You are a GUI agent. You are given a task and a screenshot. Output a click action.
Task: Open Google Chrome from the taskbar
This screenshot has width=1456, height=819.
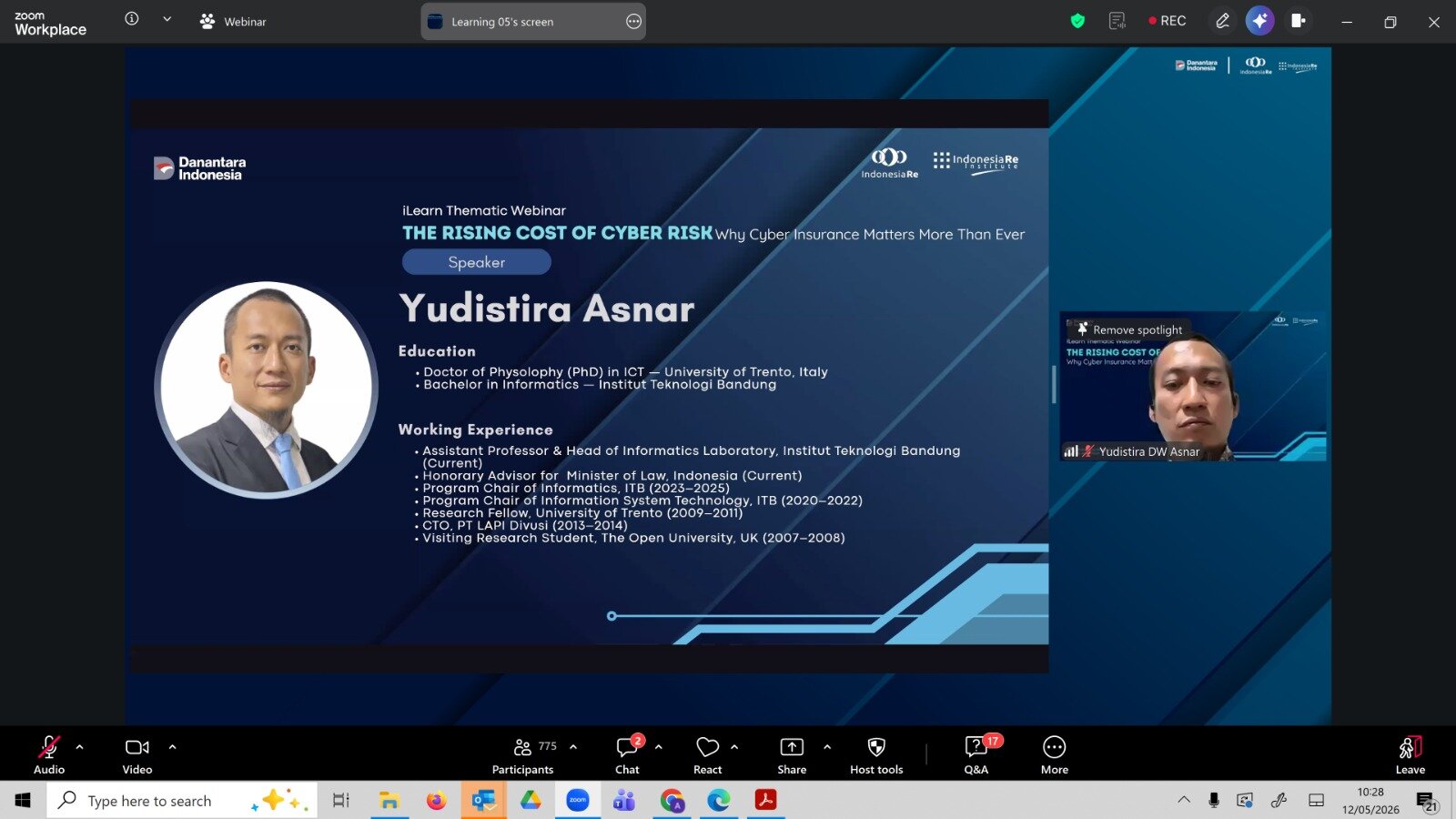672,801
